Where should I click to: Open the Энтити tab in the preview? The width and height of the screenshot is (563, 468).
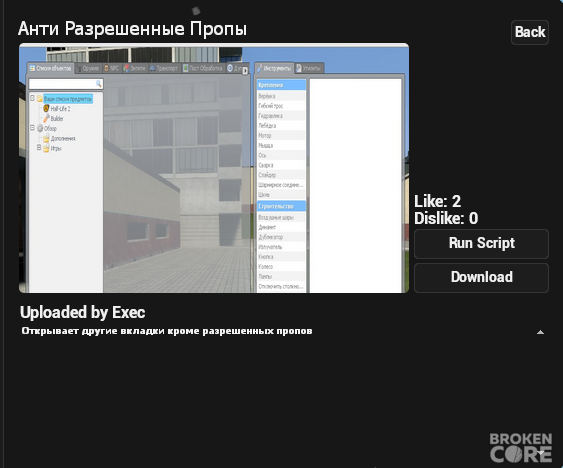pyautogui.click(x=135, y=68)
